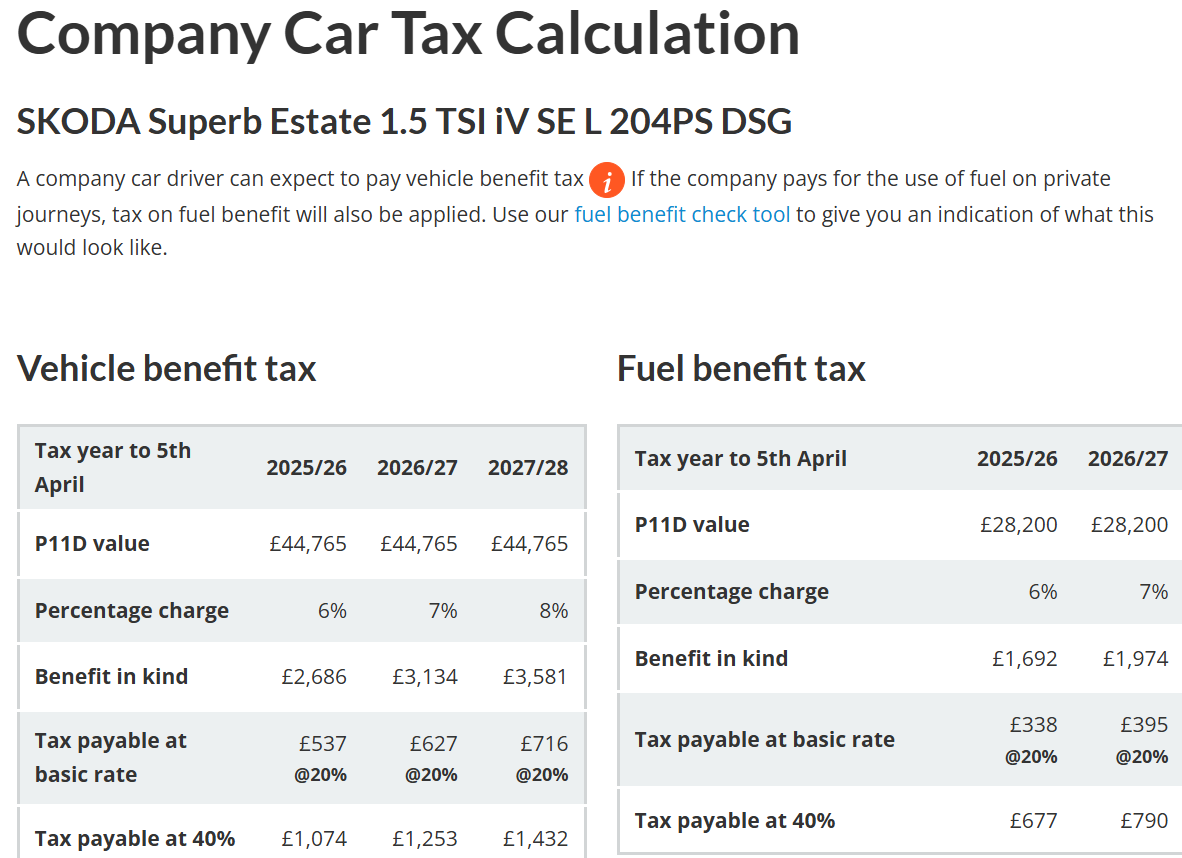Click the Vehicle benefit tax heading
The width and height of the screenshot is (1182, 858).
pyautogui.click(x=166, y=369)
